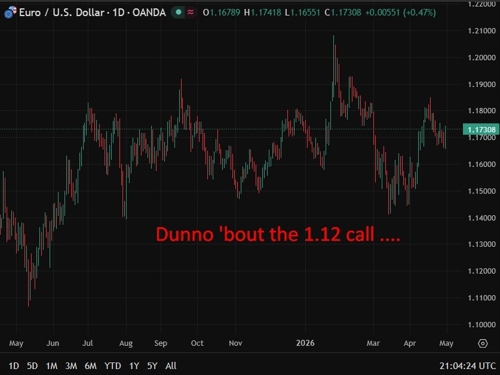Click the Sep label on time axis
500x375 pixels.
(x=161, y=343)
